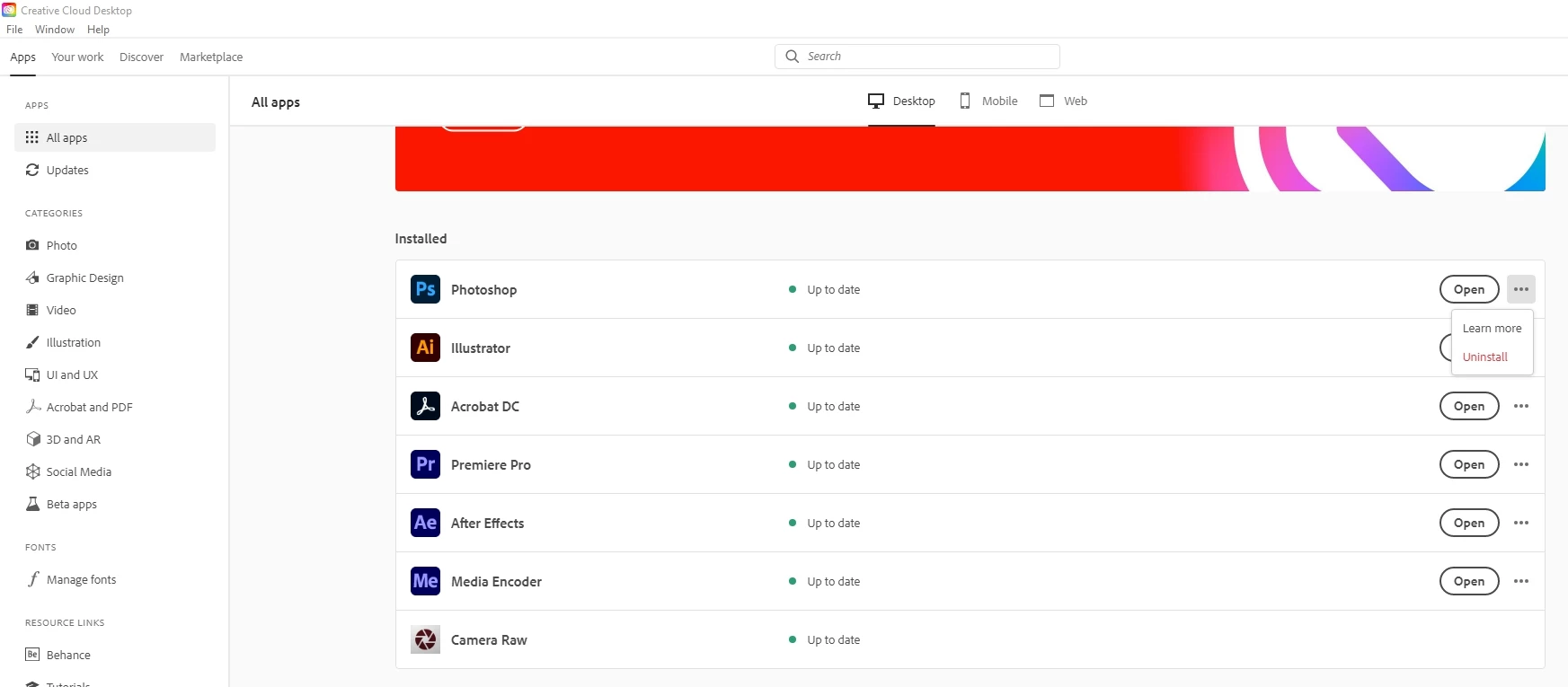Select the Mobile platform tab
This screenshot has height=687, width=1568.
point(988,101)
